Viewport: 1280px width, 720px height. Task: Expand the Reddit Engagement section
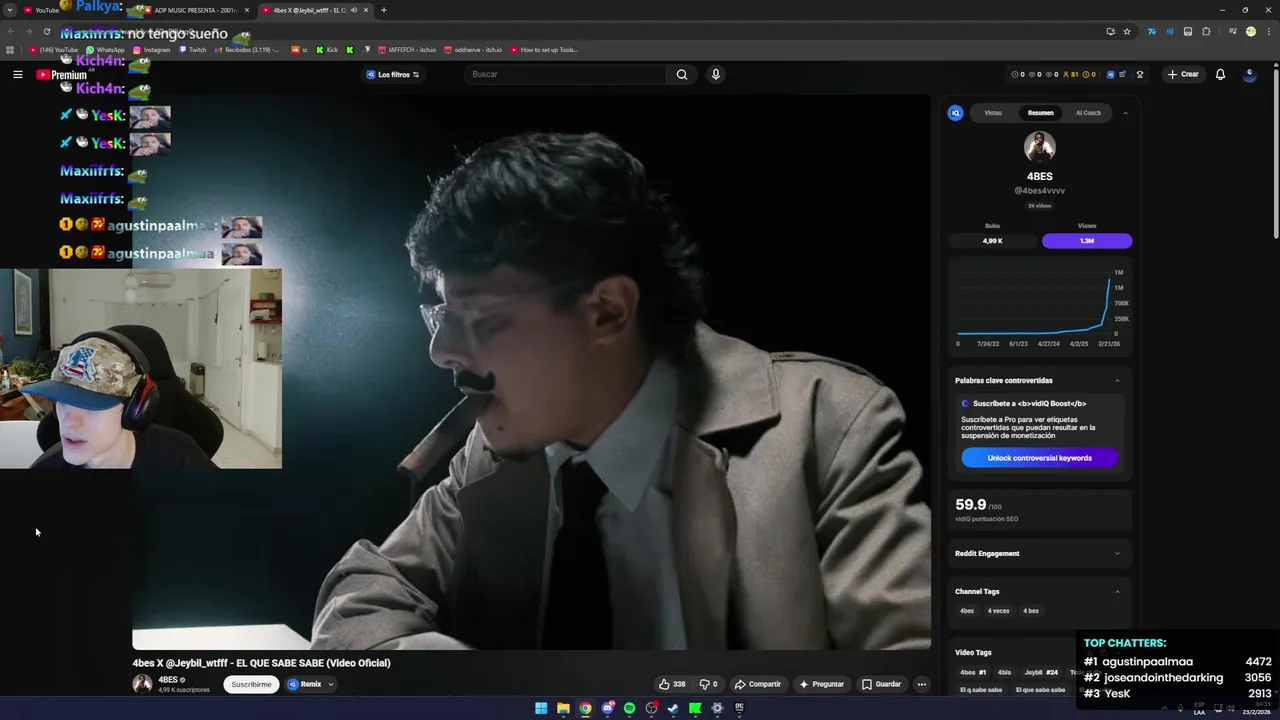pyautogui.click(x=1117, y=553)
